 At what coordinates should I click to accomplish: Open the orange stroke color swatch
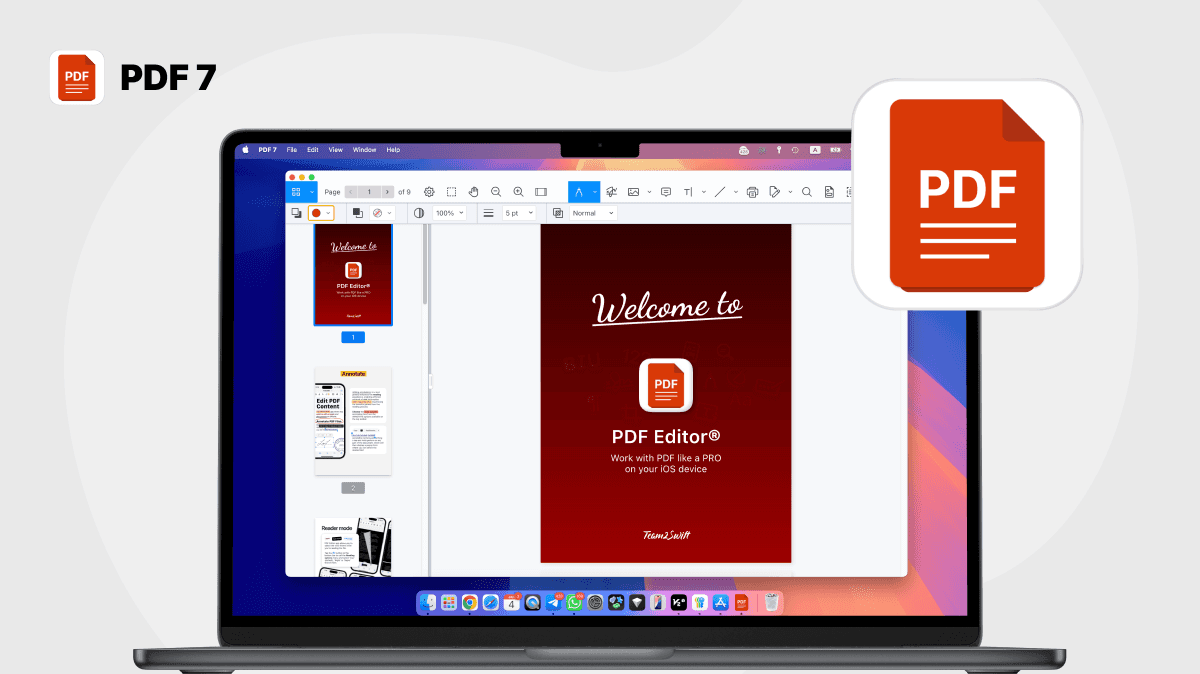click(318, 212)
